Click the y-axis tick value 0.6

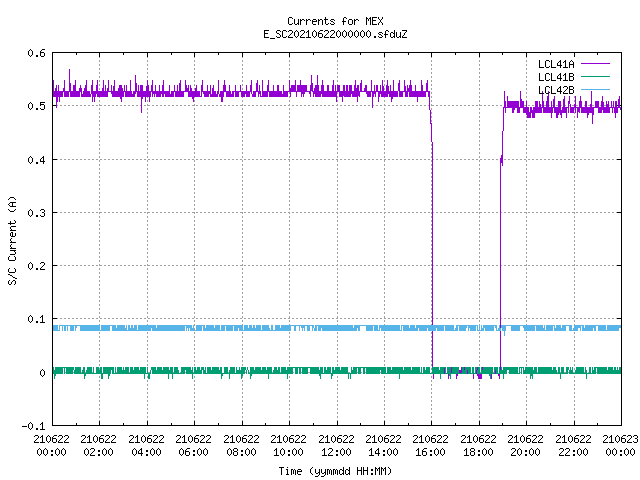tap(36, 53)
